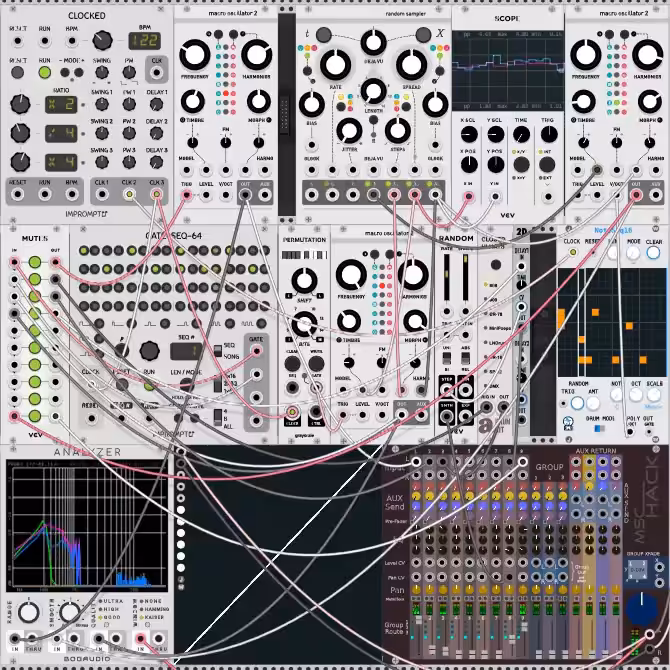This screenshot has width=670, height=670.
Task: Click the SPREAD knob on random sampler
Action: pos(411,65)
